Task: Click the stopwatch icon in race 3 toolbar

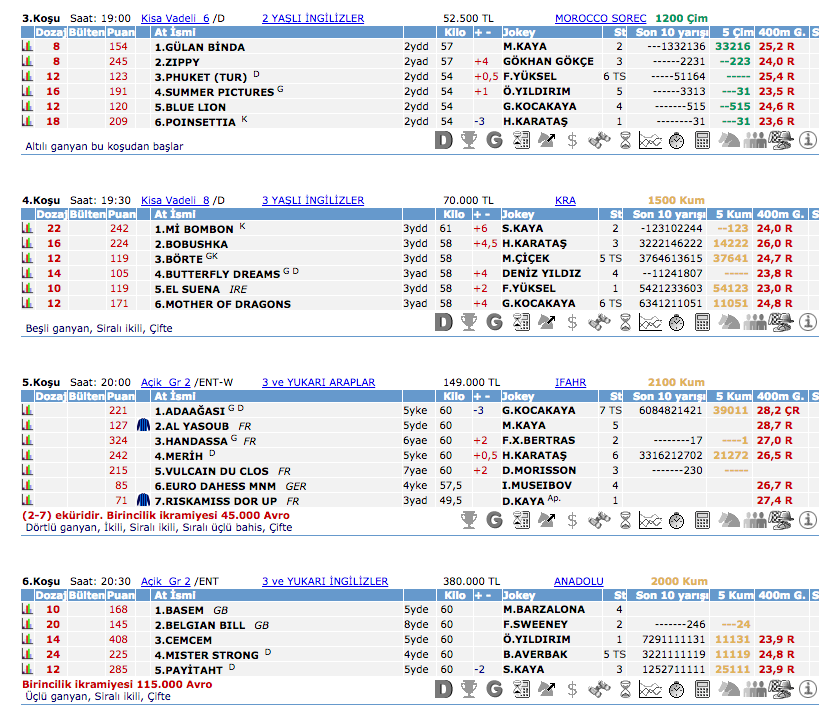Action: pyautogui.click(x=676, y=141)
